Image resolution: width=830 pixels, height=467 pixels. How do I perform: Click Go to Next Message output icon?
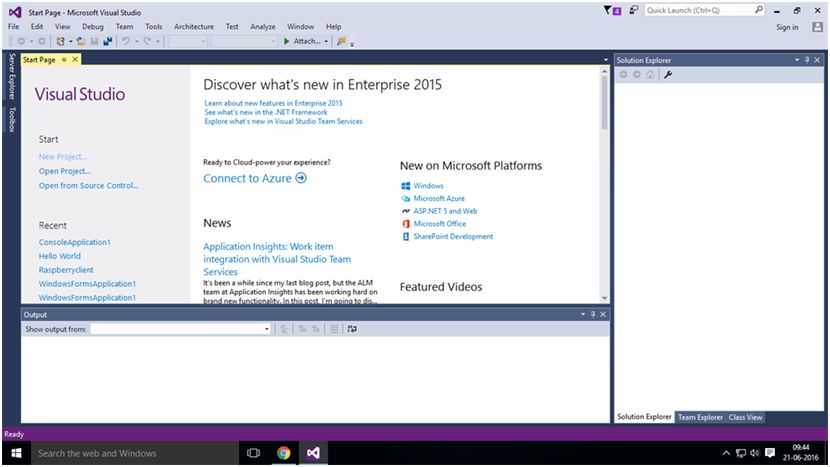pos(316,329)
